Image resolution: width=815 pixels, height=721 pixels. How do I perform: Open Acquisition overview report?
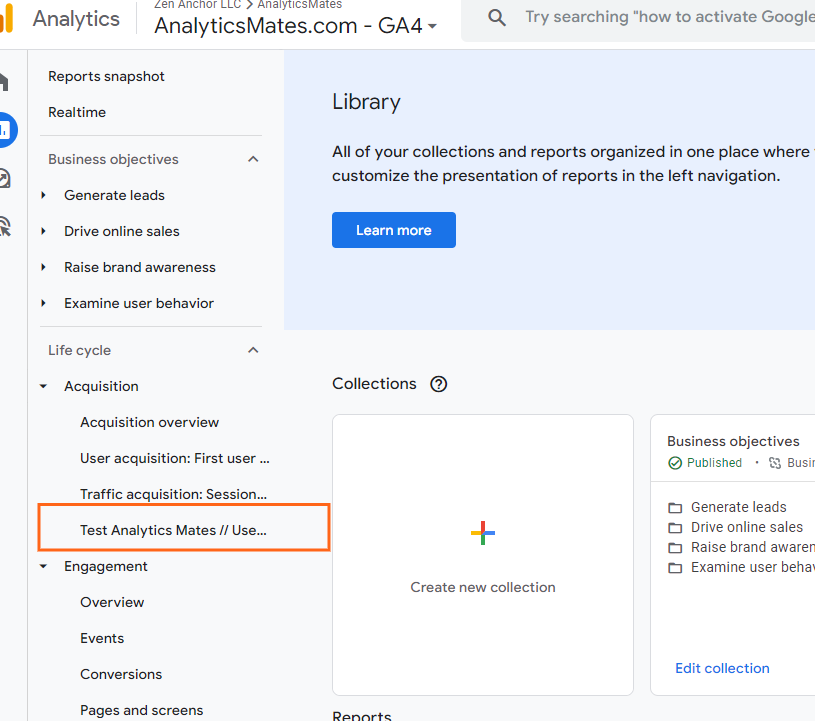tap(150, 422)
